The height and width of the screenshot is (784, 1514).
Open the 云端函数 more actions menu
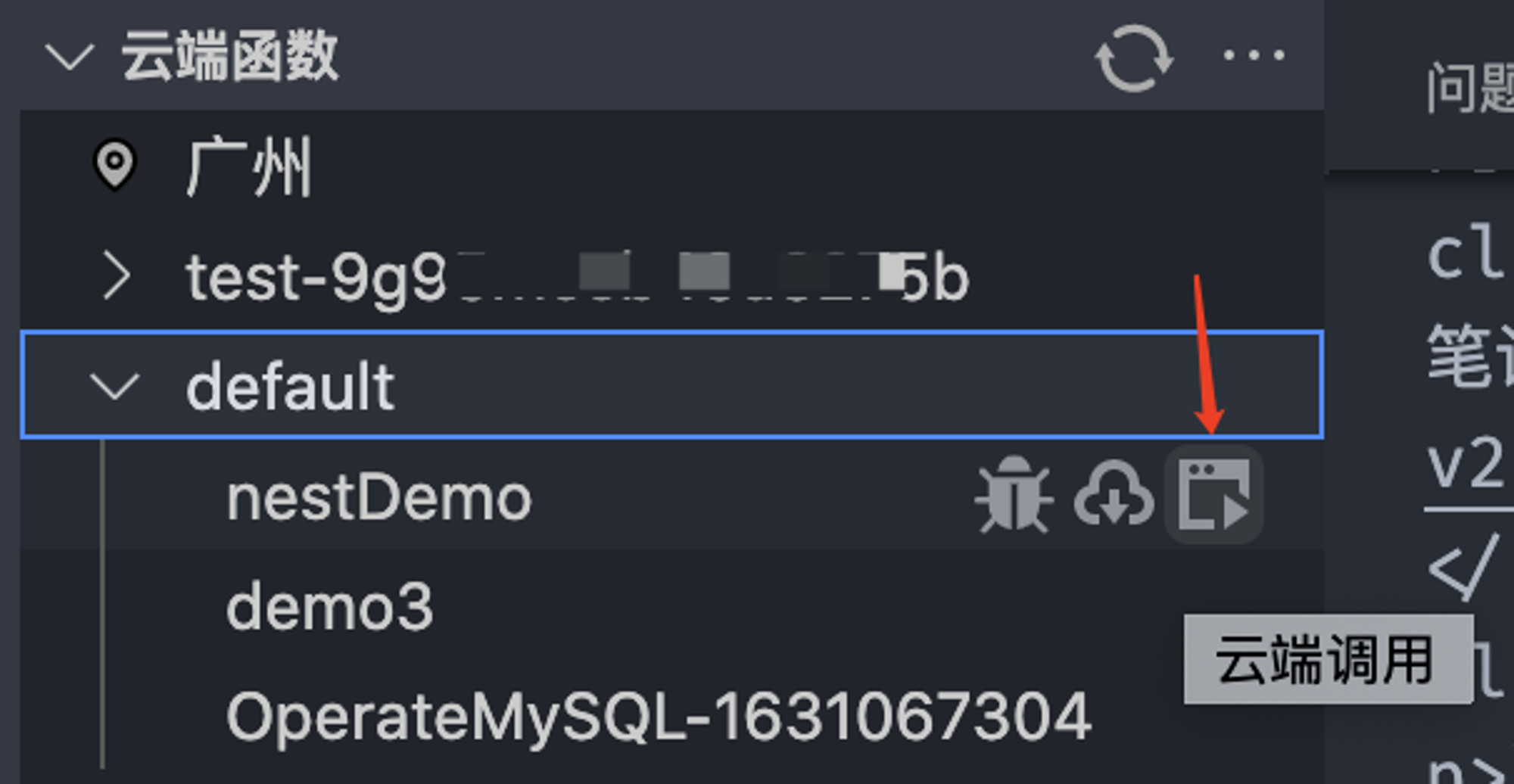1254,56
